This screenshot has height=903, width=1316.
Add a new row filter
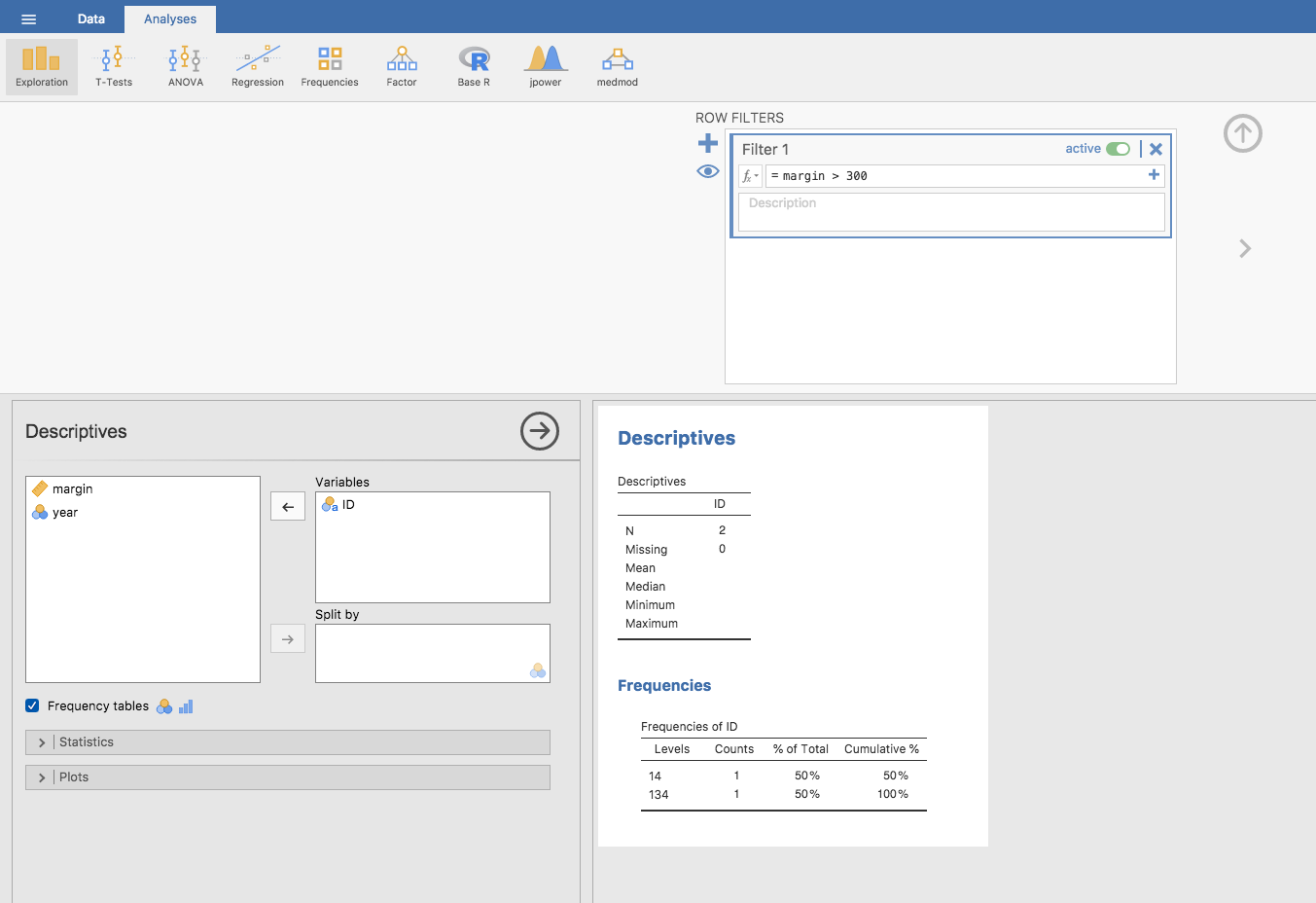click(708, 144)
